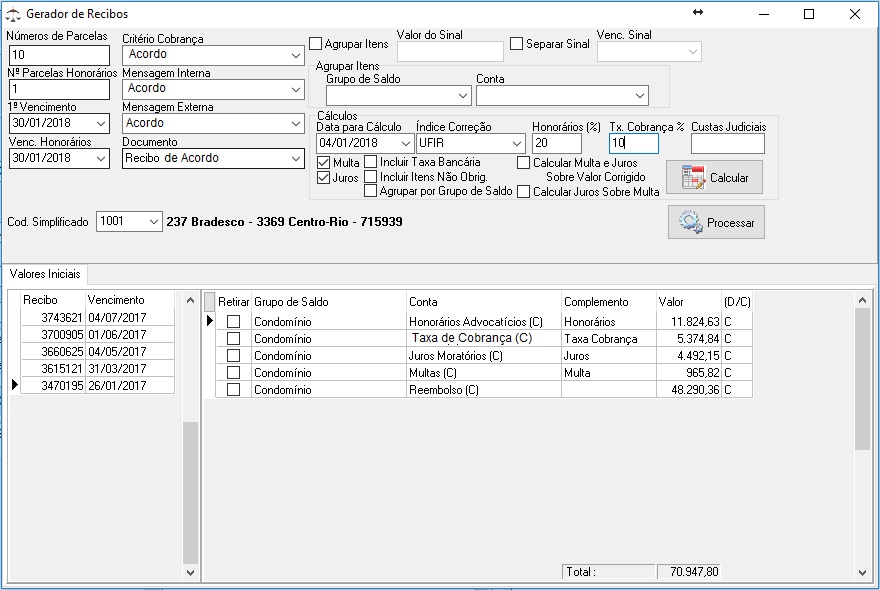Click the scales app icon in title bar
The width and height of the screenshot is (880, 590).
pyautogui.click(x=13, y=15)
